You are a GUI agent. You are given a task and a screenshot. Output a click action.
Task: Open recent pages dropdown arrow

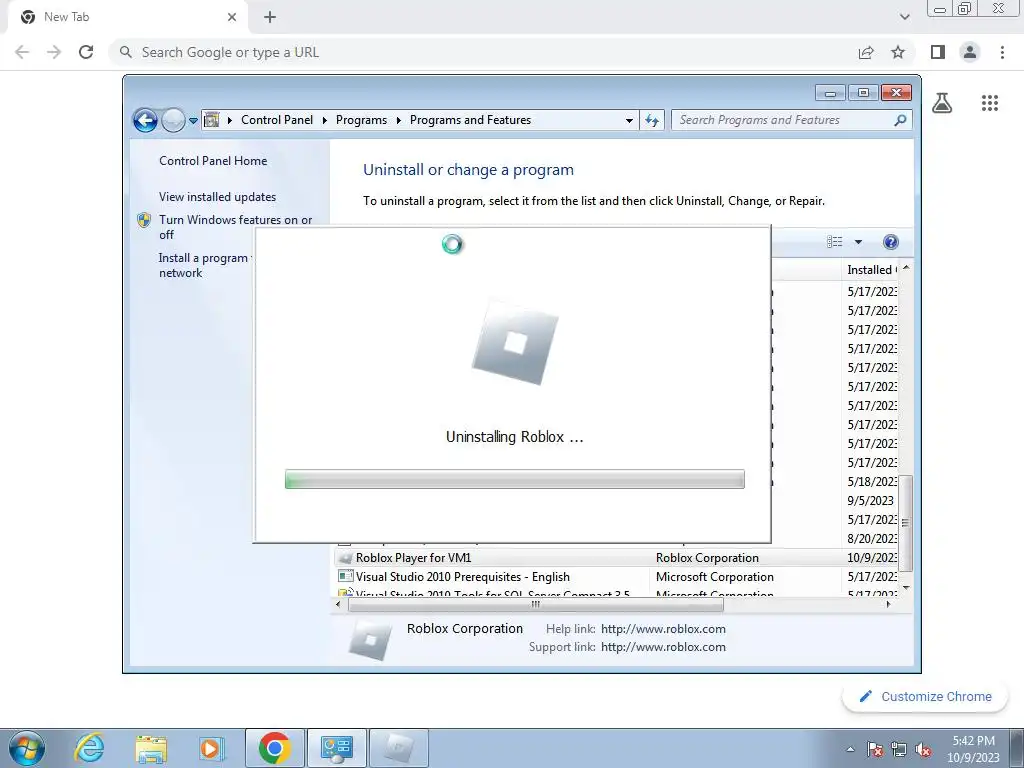[x=193, y=121]
